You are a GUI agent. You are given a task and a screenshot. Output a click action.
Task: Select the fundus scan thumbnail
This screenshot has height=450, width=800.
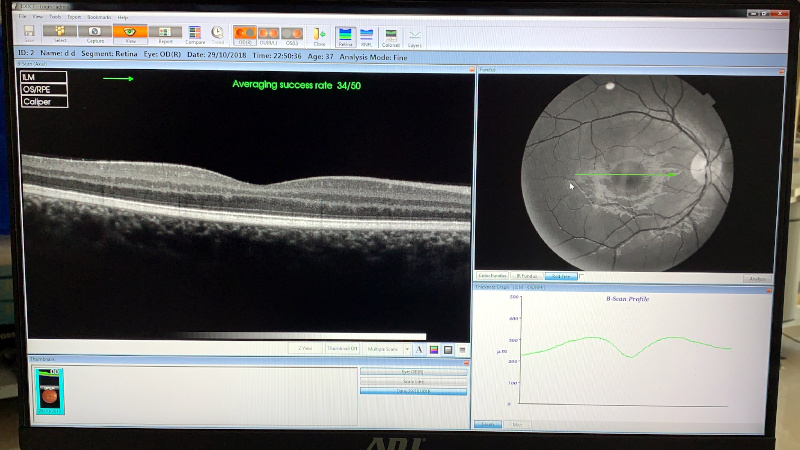click(x=48, y=391)
